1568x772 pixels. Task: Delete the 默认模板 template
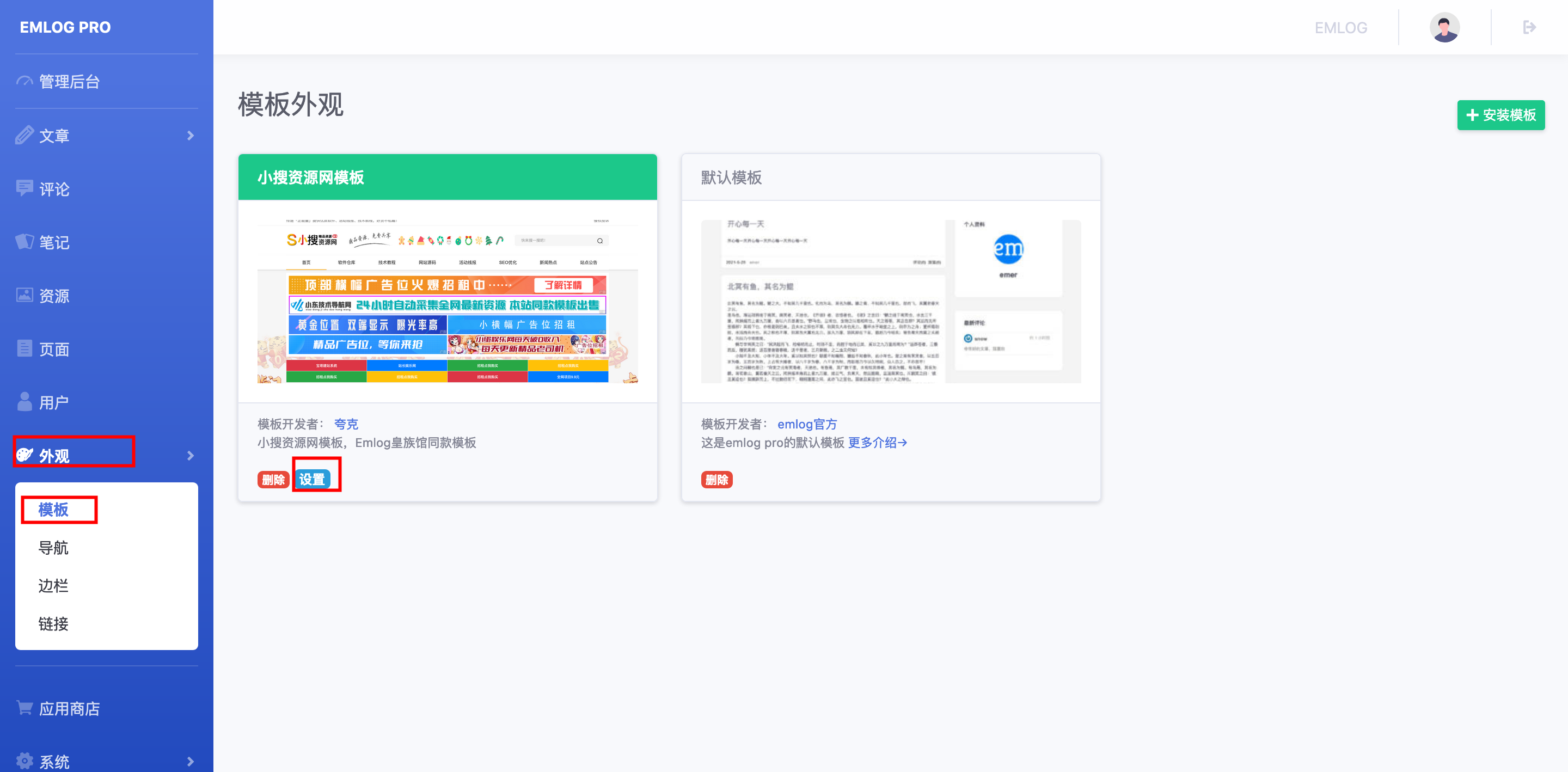click(716, 479)
